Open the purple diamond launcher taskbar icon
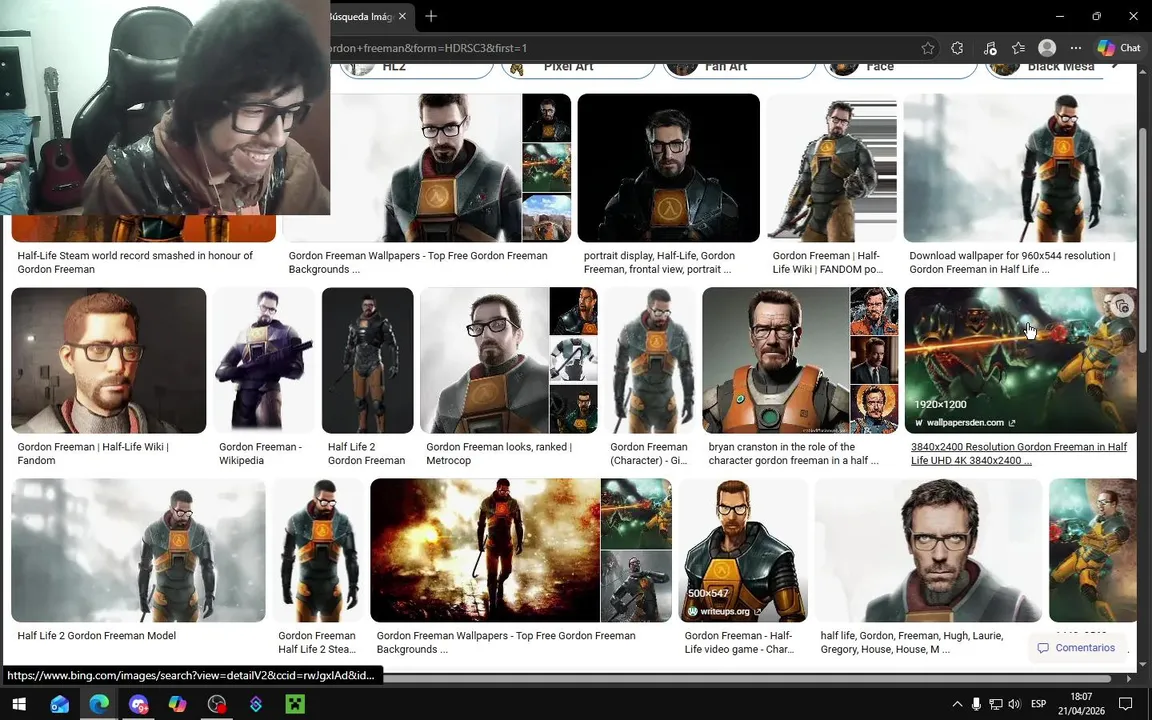The height and width of the screenshot is (720, 1152). point(256,704)
